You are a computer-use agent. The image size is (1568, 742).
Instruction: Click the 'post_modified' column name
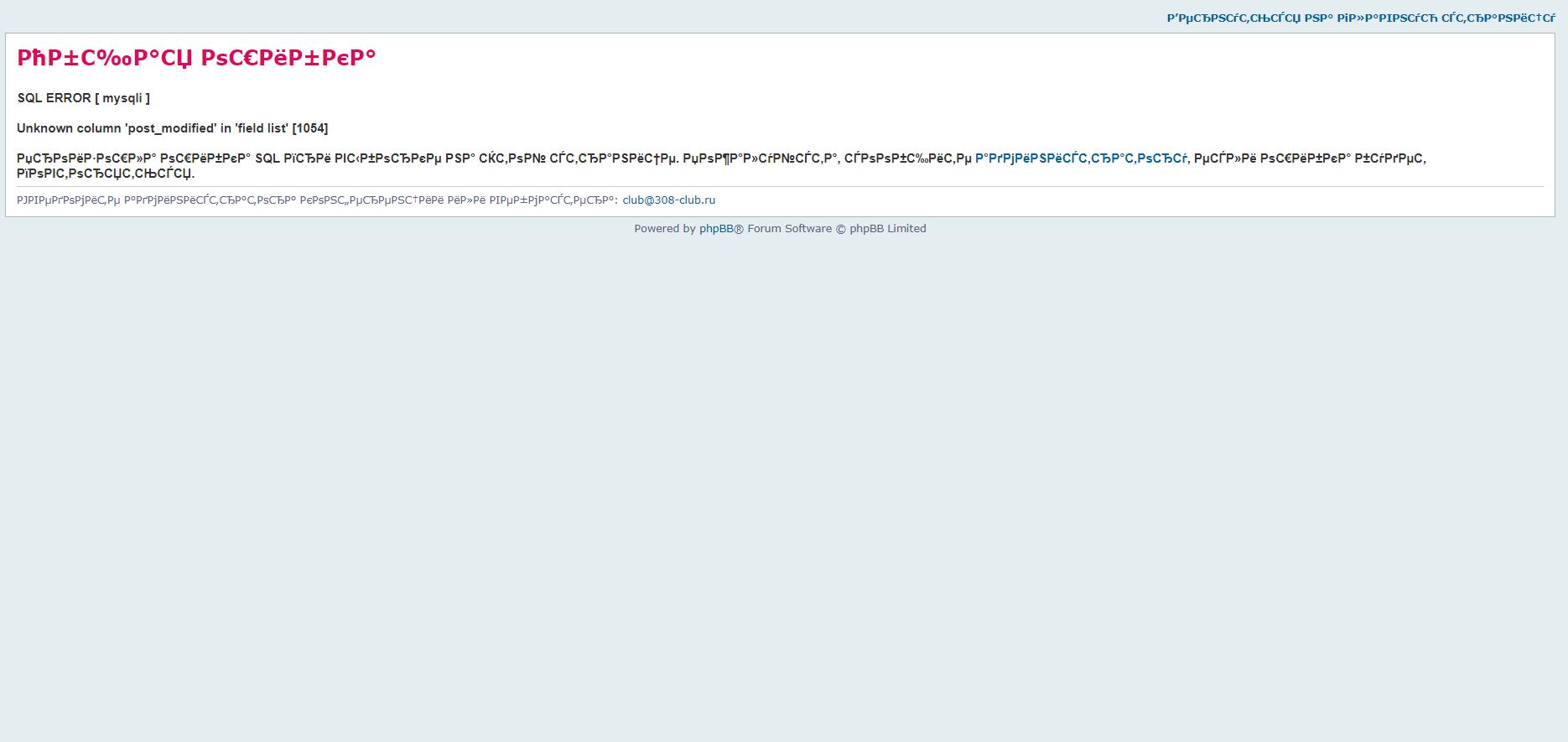click(171, 128)
